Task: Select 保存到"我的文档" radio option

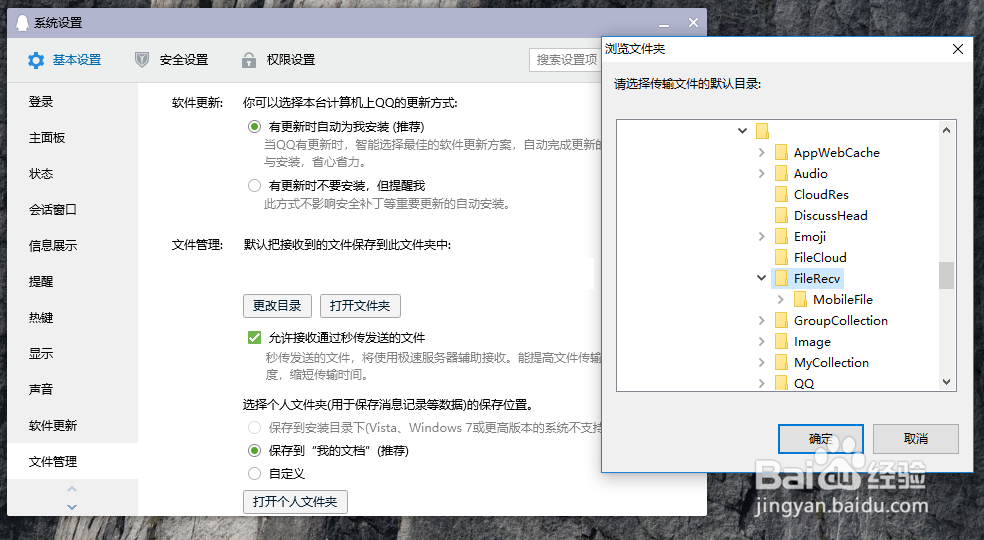Action: tap(254, 451)
